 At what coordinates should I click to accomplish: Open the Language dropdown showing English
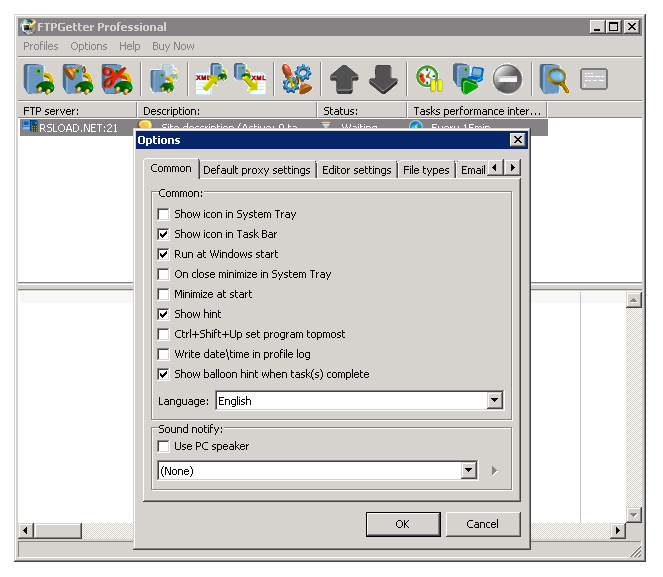point(494,400)
